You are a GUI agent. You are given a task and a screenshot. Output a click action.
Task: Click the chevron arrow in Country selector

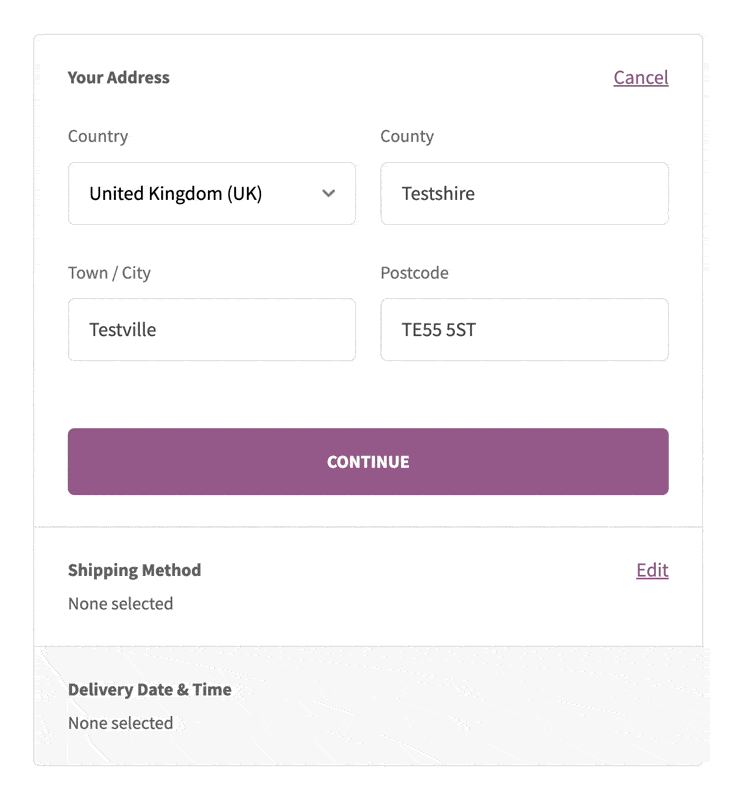click(x=328, y=193)
